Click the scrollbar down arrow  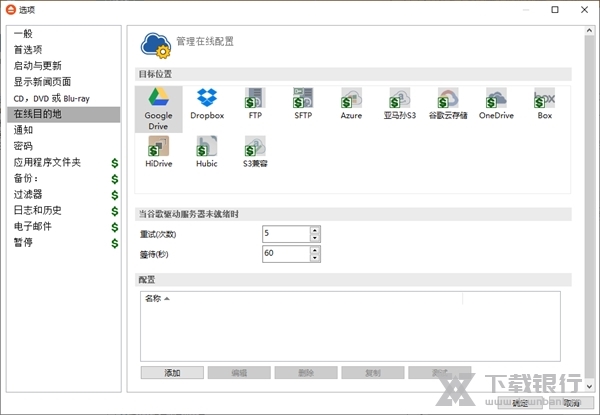pos(589,386)
